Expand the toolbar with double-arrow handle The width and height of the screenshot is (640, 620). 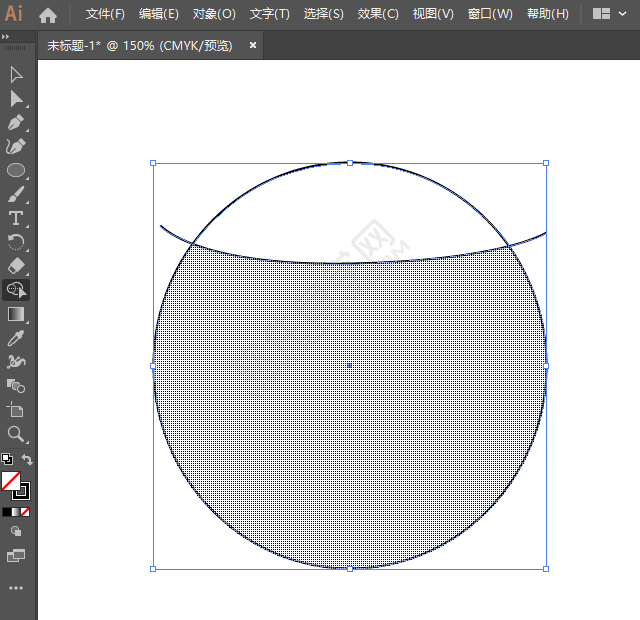point(7,36)
